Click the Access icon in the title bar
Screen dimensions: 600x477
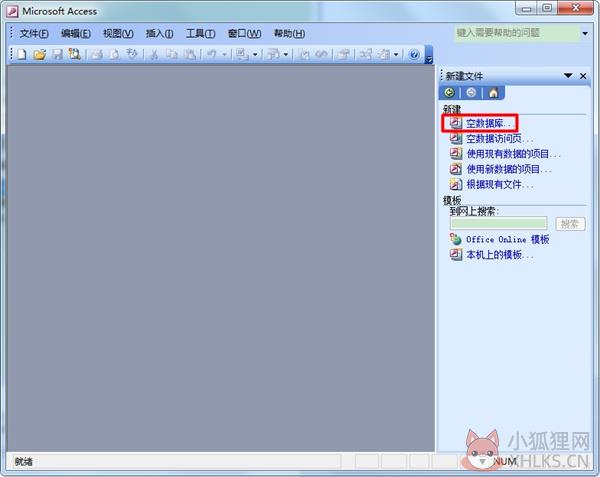(x=11, y=11)
